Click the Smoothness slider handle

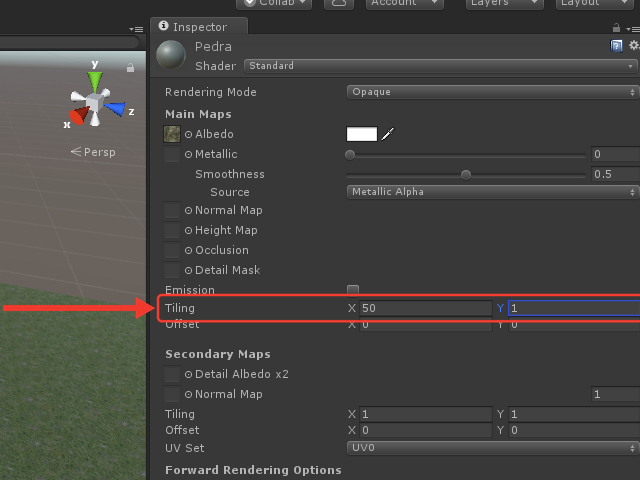coord(466,175)
